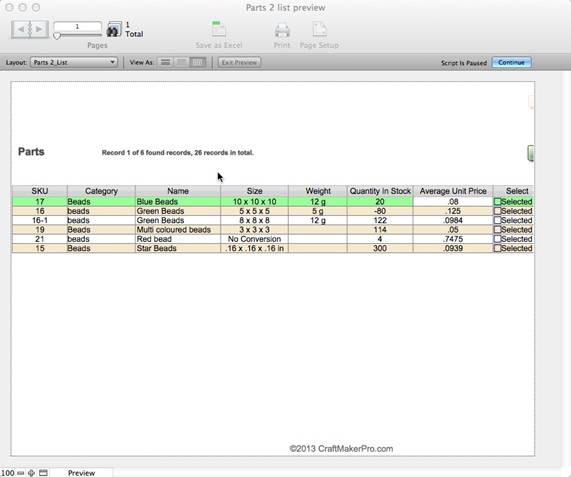
Task: Click the next page arrow
Action: click(39, 29)
